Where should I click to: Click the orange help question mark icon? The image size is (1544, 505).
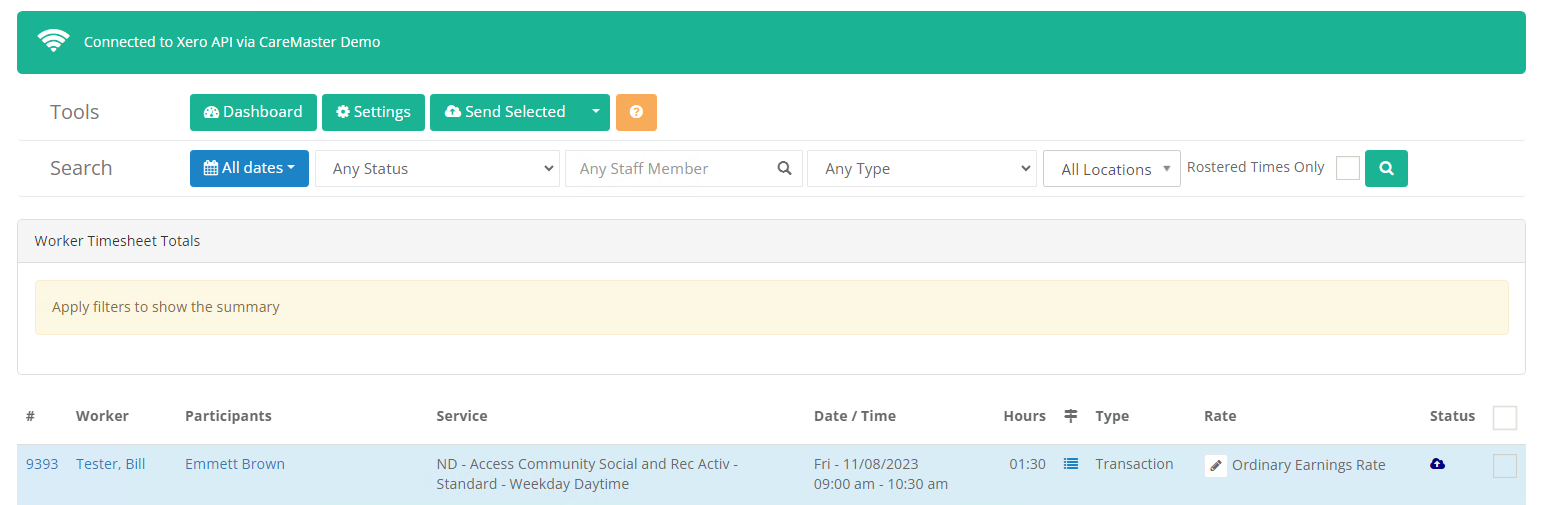pos(636,112)
